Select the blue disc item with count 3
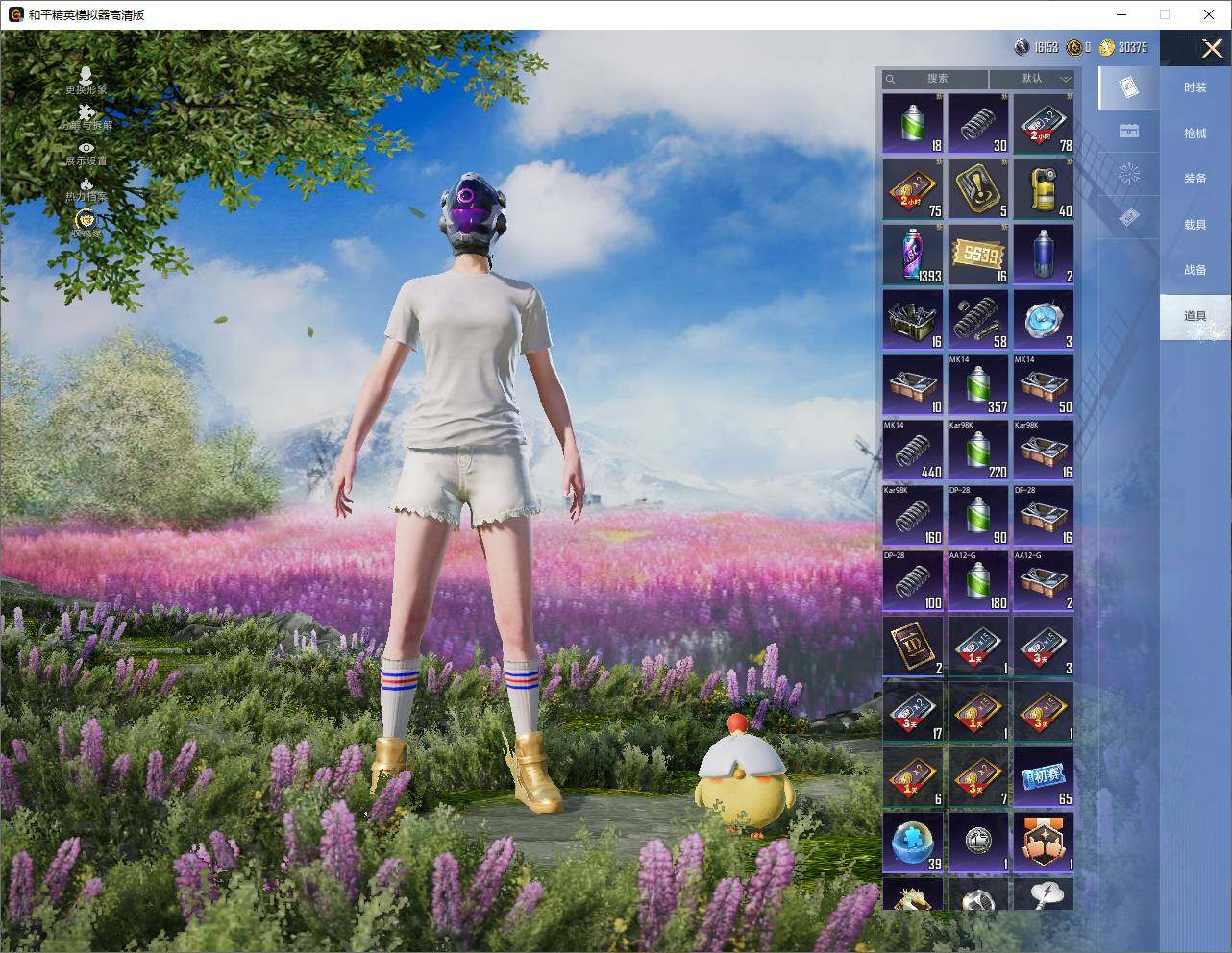Image resolution: width=1232 pixels, height=953 pixels. (1044, 320)
